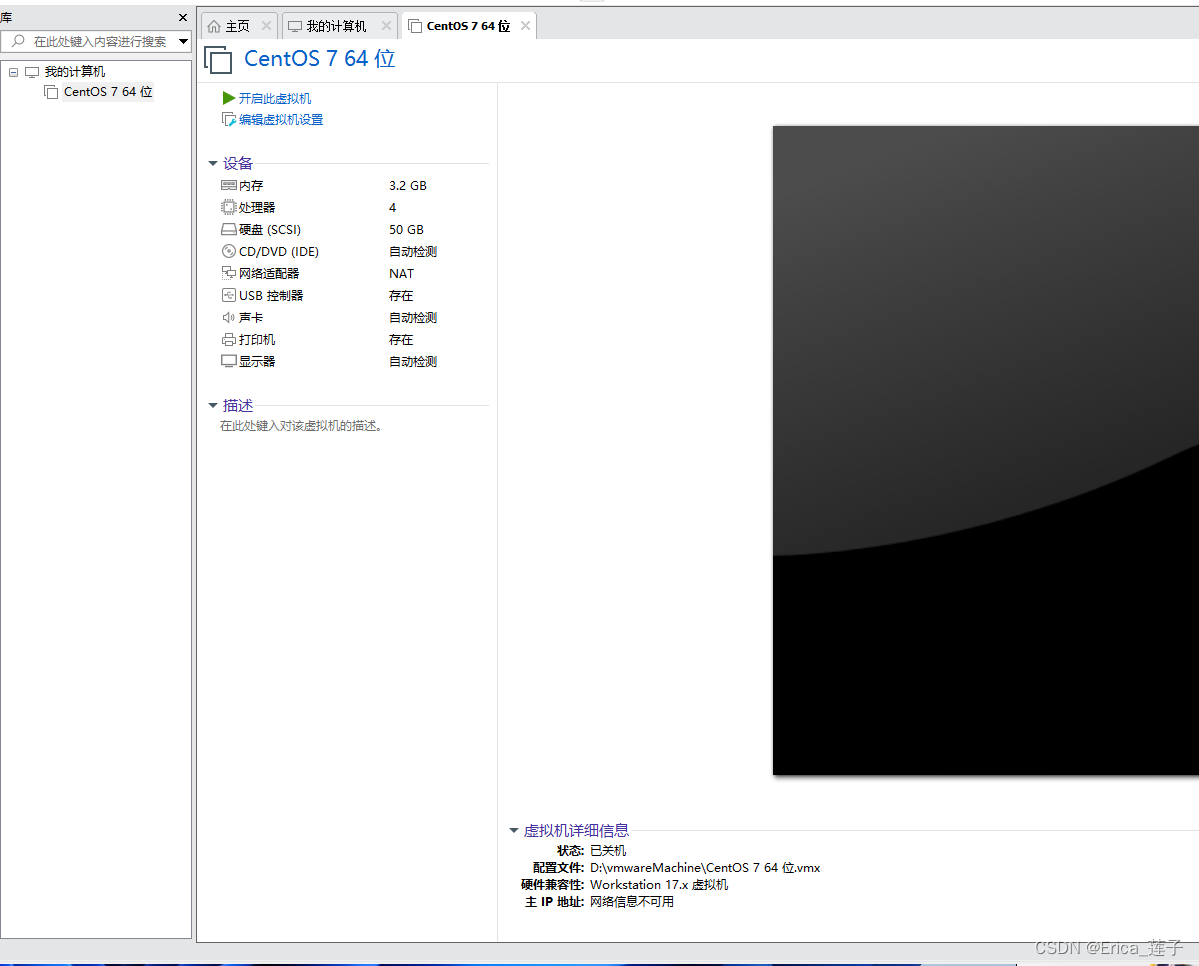Click the home icon in 主页 tab
1199x966 pixels.
click(214, 26)
